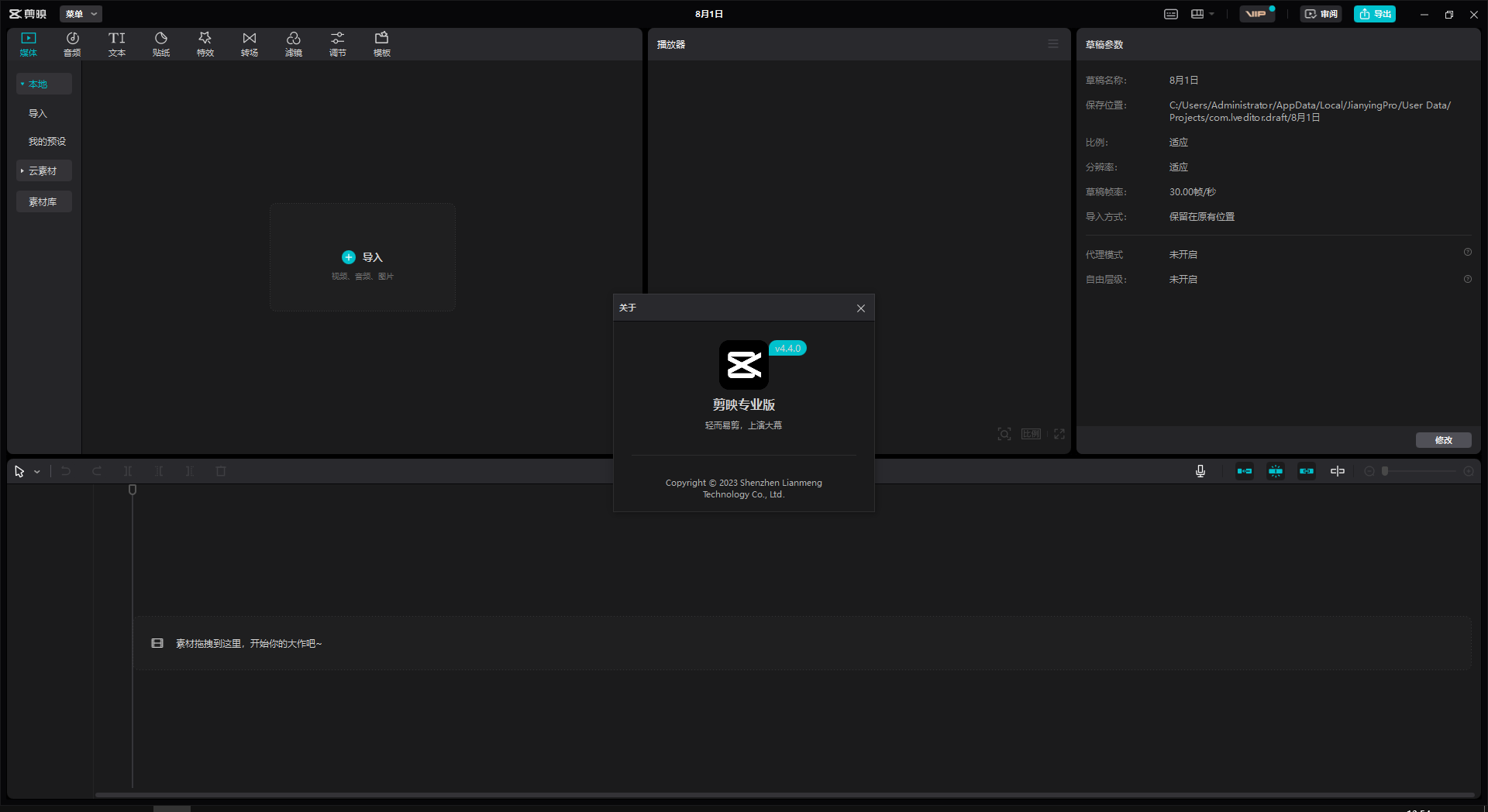Toggle preview axis in timeline
The height and width of the screenshot is (812, 1488).
[x=1338, y=471]
